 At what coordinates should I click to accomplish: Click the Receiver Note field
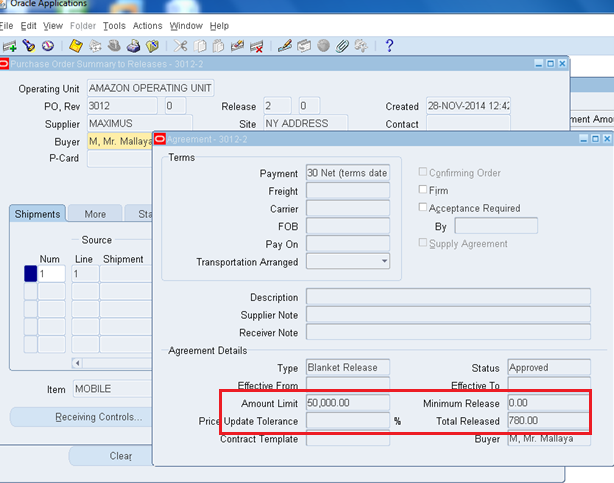point(448,332)
